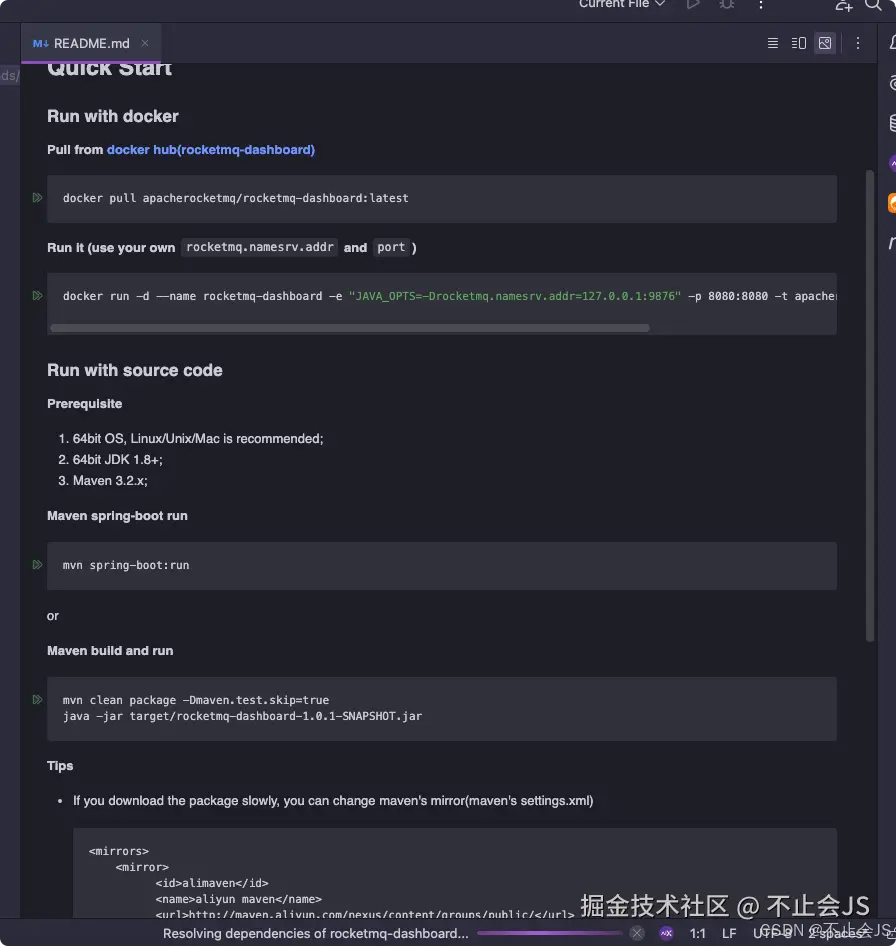Click the Debug bug icon
The width and height of the screenshot is (896, 946).
click(727, 4)
